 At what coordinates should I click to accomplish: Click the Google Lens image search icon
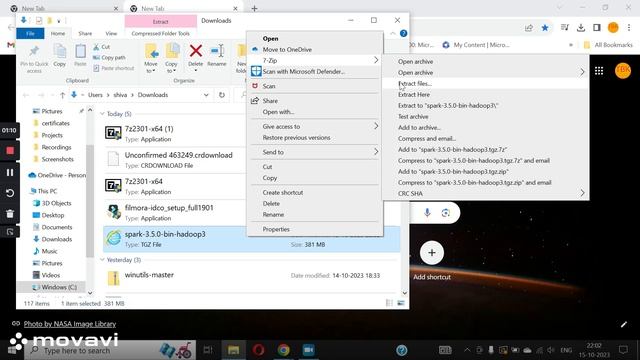click(x=445, y=213)
